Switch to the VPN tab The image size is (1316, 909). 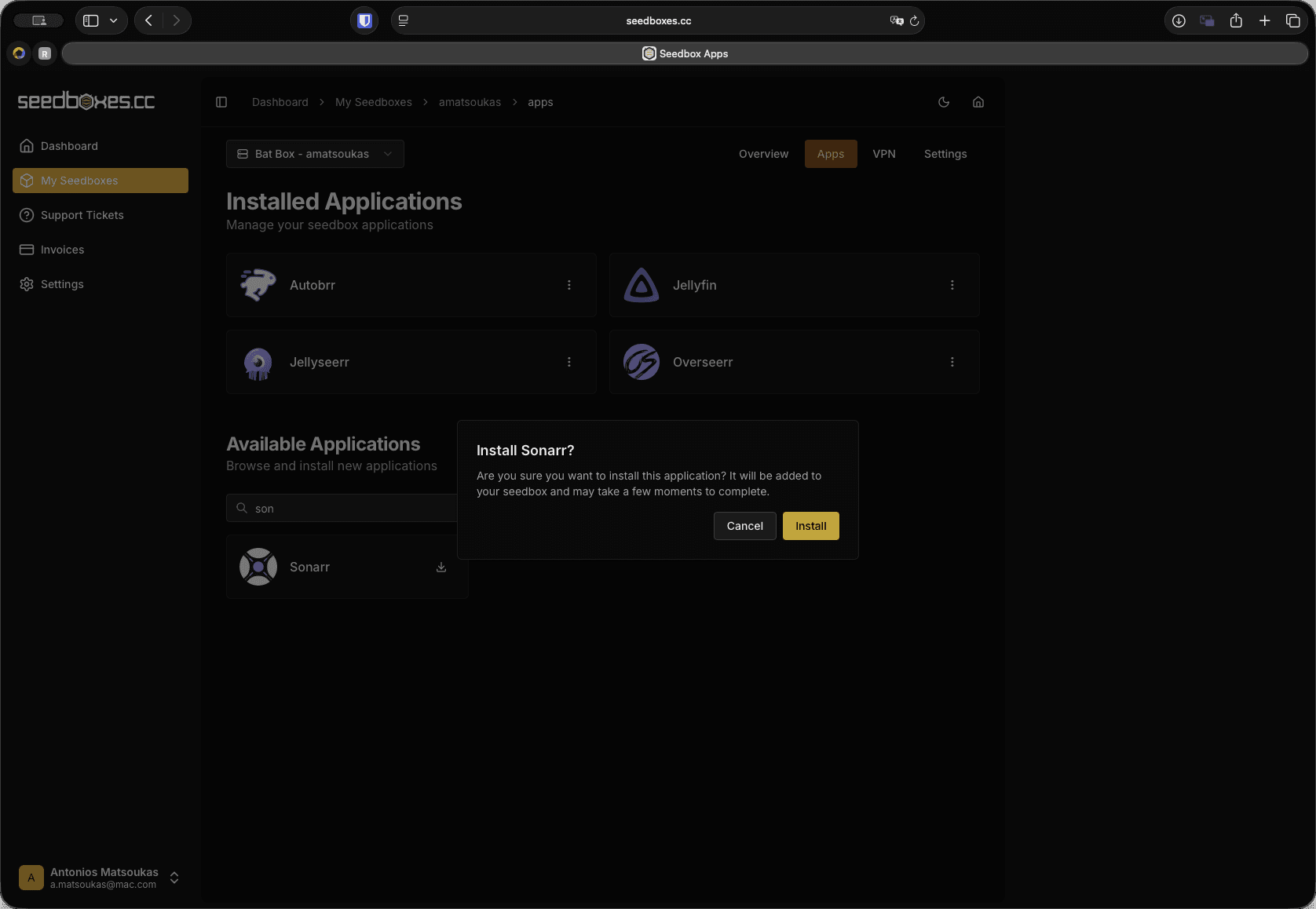tap(884, 154)
